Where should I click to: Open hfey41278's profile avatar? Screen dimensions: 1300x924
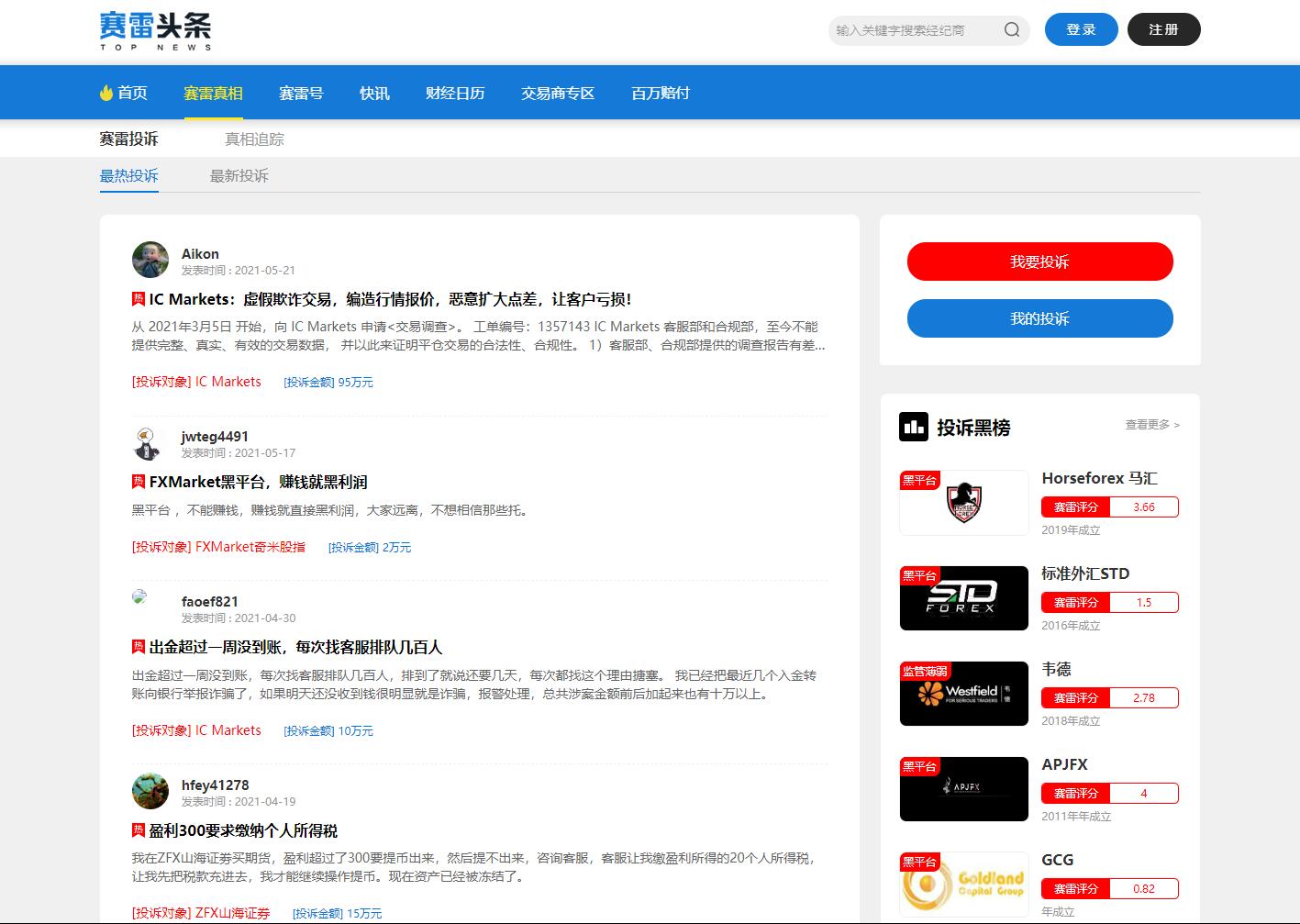(x=150, y=791)
